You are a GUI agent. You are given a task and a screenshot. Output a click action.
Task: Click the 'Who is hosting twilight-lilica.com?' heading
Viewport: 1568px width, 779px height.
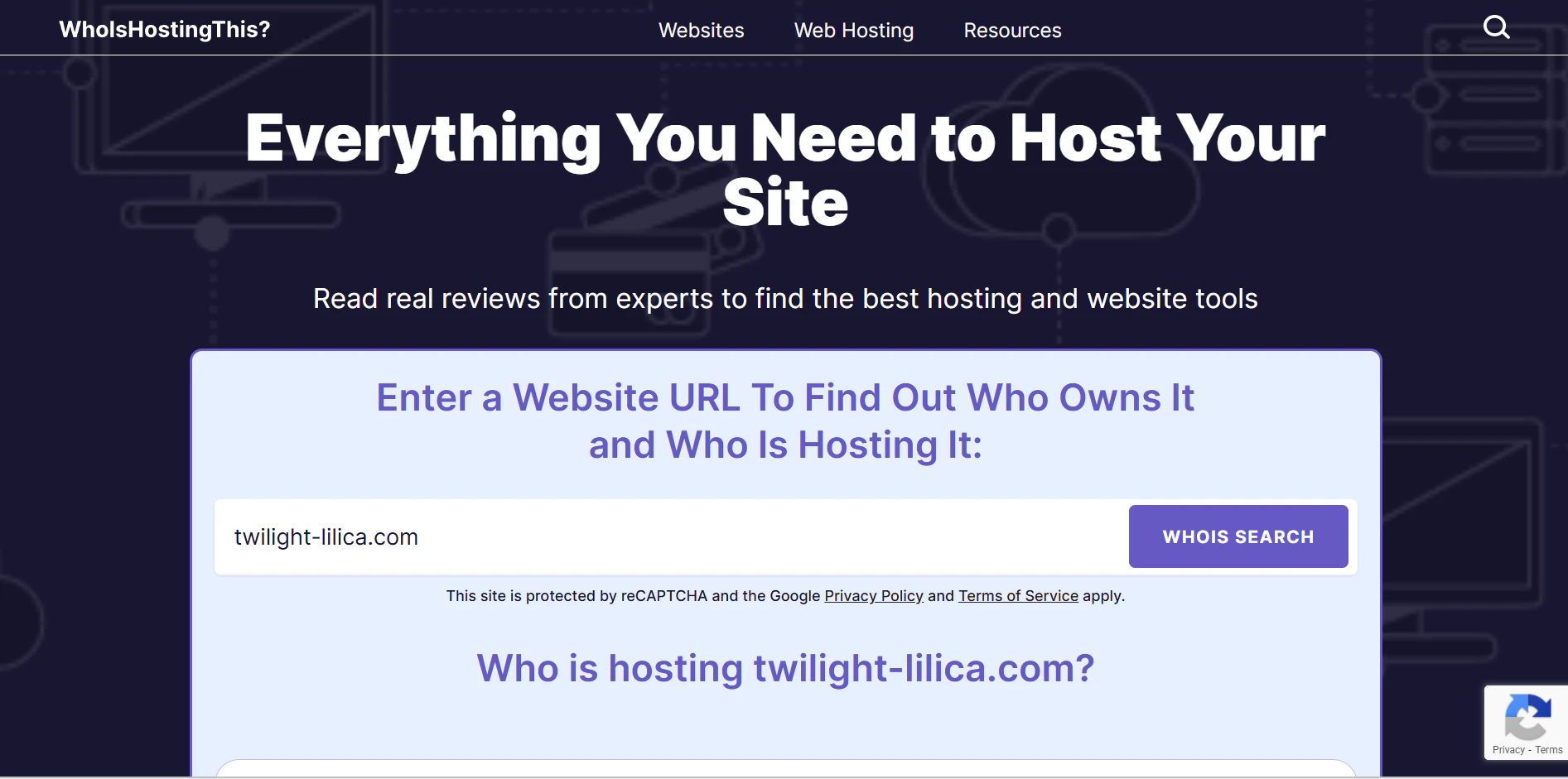click(x=785, y=668)
